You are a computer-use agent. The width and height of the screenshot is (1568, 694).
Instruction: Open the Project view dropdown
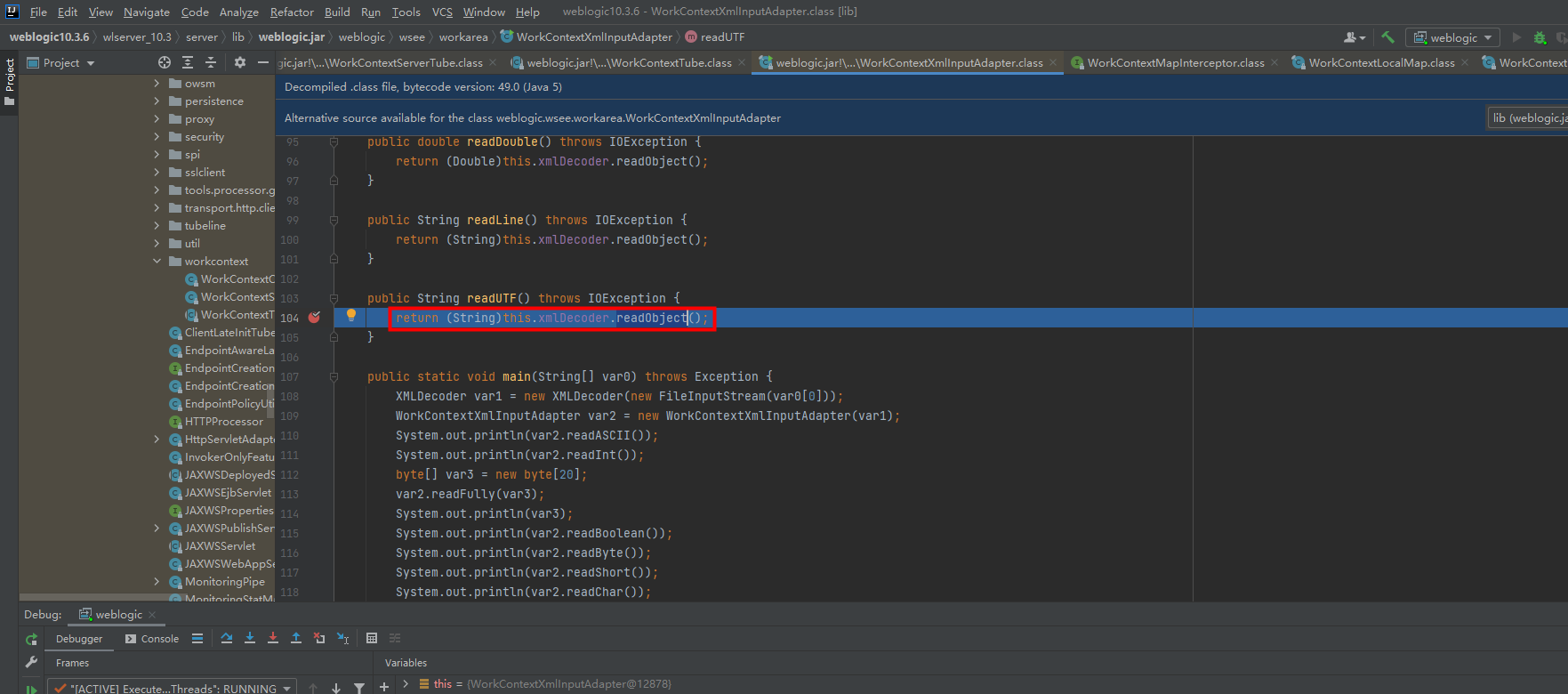[x=60, y=62]
